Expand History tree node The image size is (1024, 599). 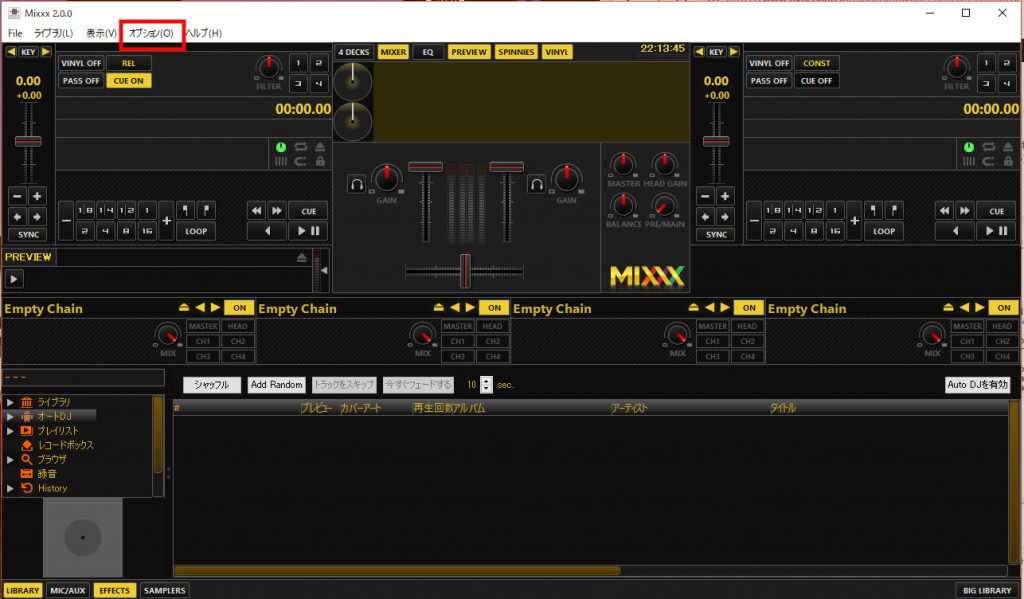pos(10,488)
